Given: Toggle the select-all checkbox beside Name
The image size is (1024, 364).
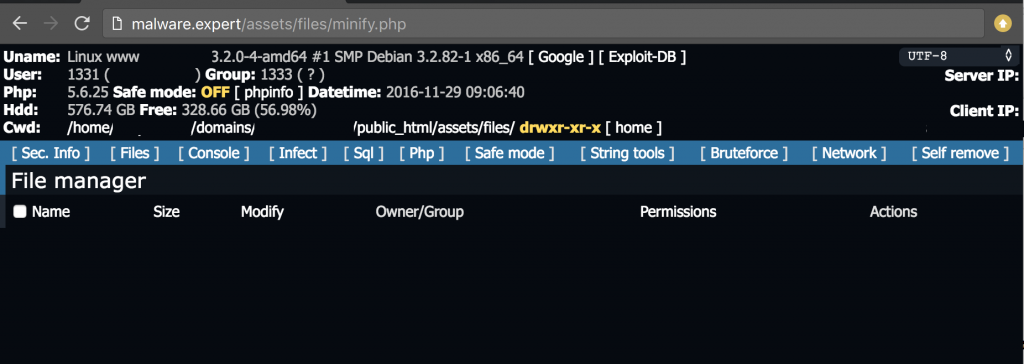Looking at the screenshot, I should (x=20, y=212).
